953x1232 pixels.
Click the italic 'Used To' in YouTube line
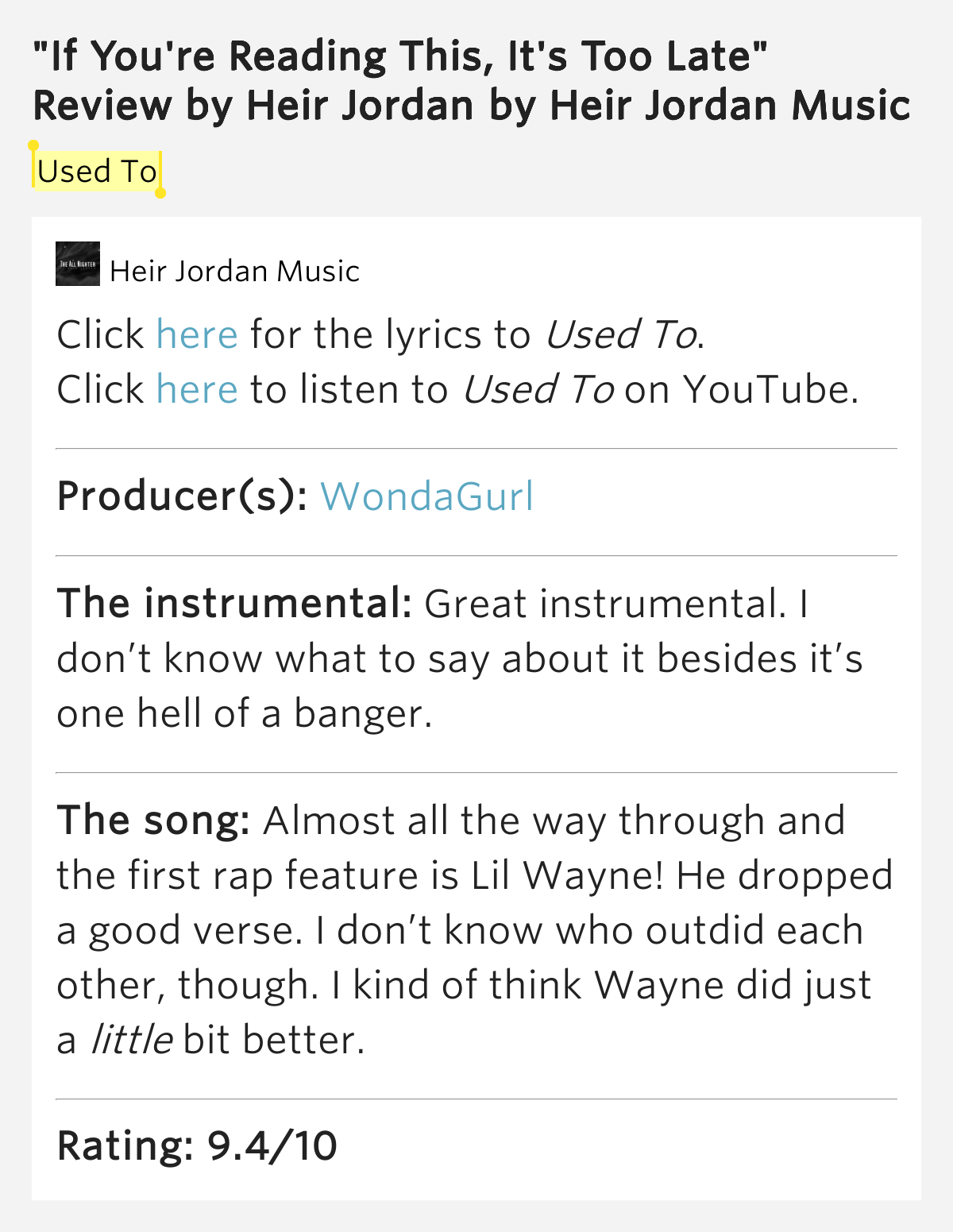pos(538,389)
